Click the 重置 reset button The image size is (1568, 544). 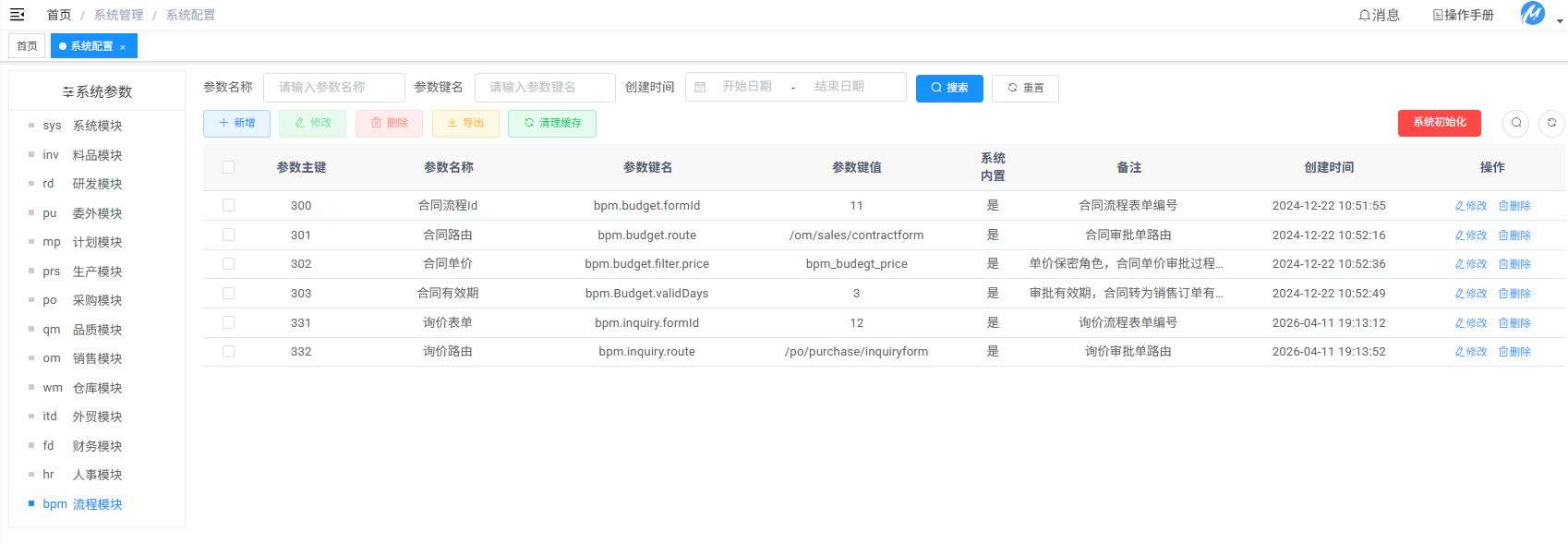(x=1025, y=88)
